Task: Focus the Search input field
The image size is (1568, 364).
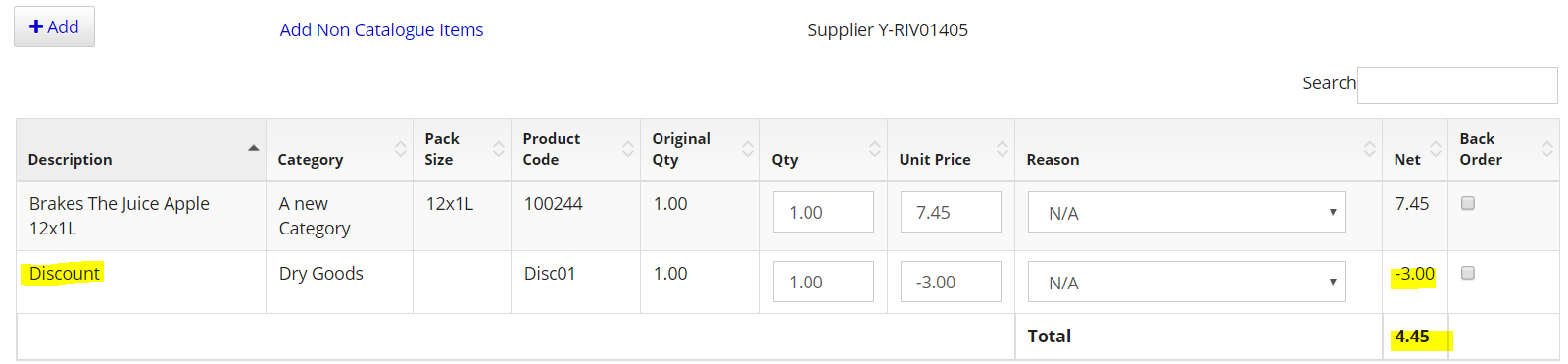Action: (x=1457, y=85)
